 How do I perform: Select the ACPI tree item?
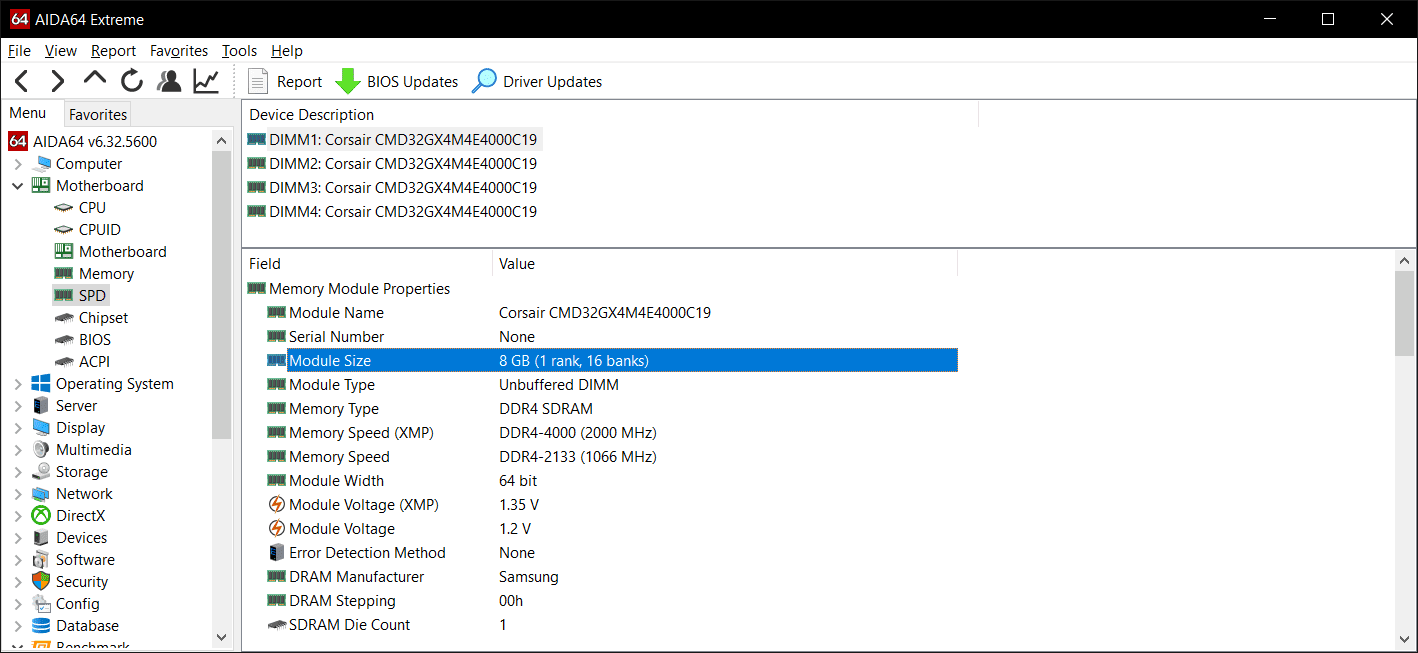click(95, 362)
